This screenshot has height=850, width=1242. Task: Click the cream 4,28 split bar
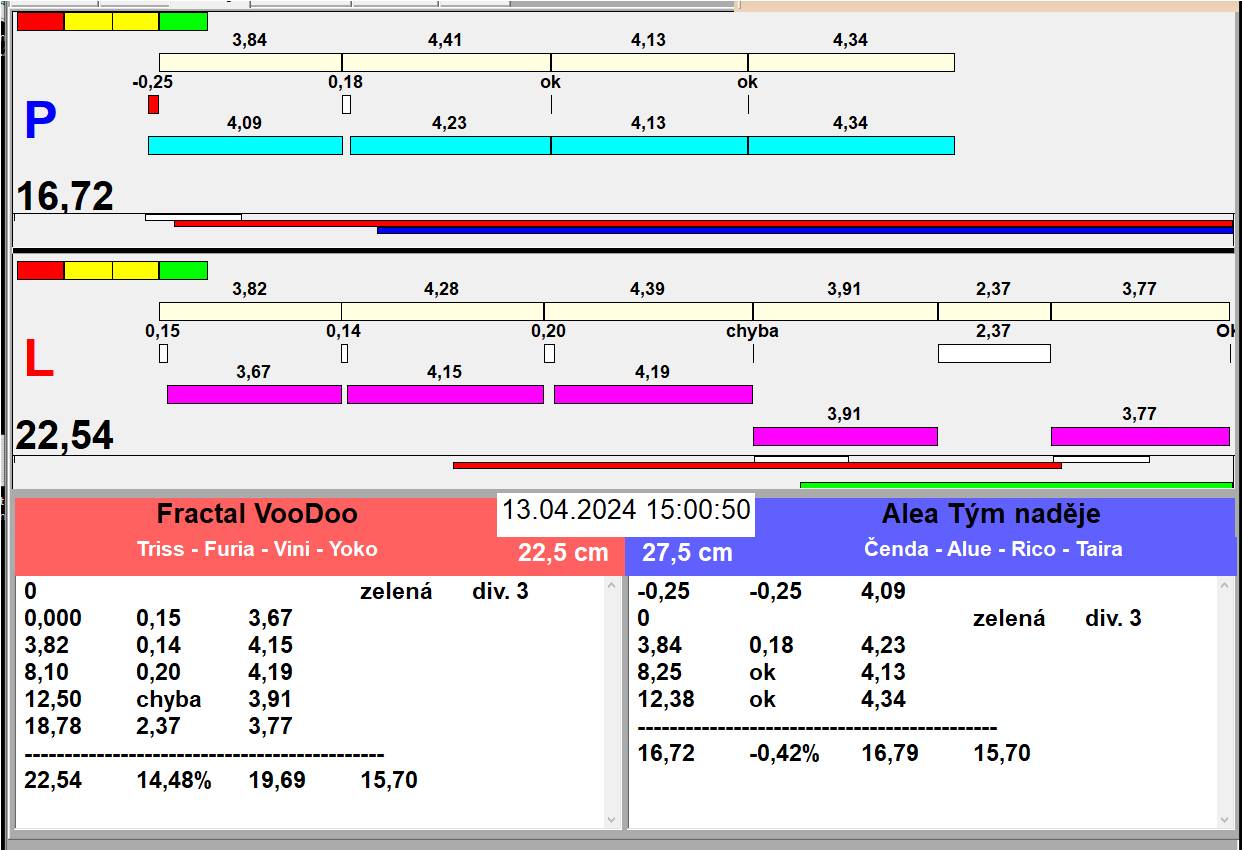coord(442,311)
